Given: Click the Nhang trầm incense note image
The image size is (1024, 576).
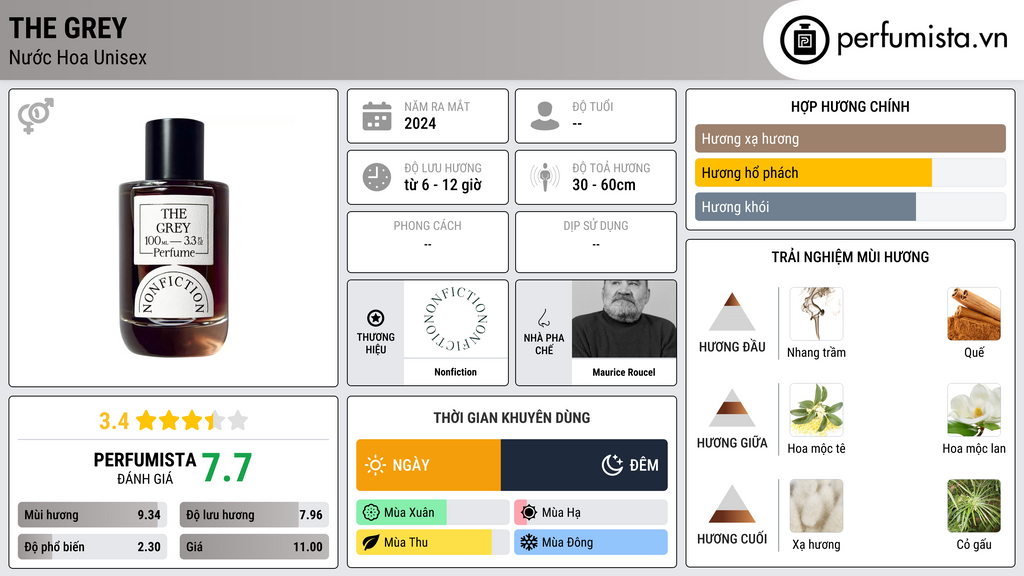Looking at the screenshot, I should pos(816,314).
